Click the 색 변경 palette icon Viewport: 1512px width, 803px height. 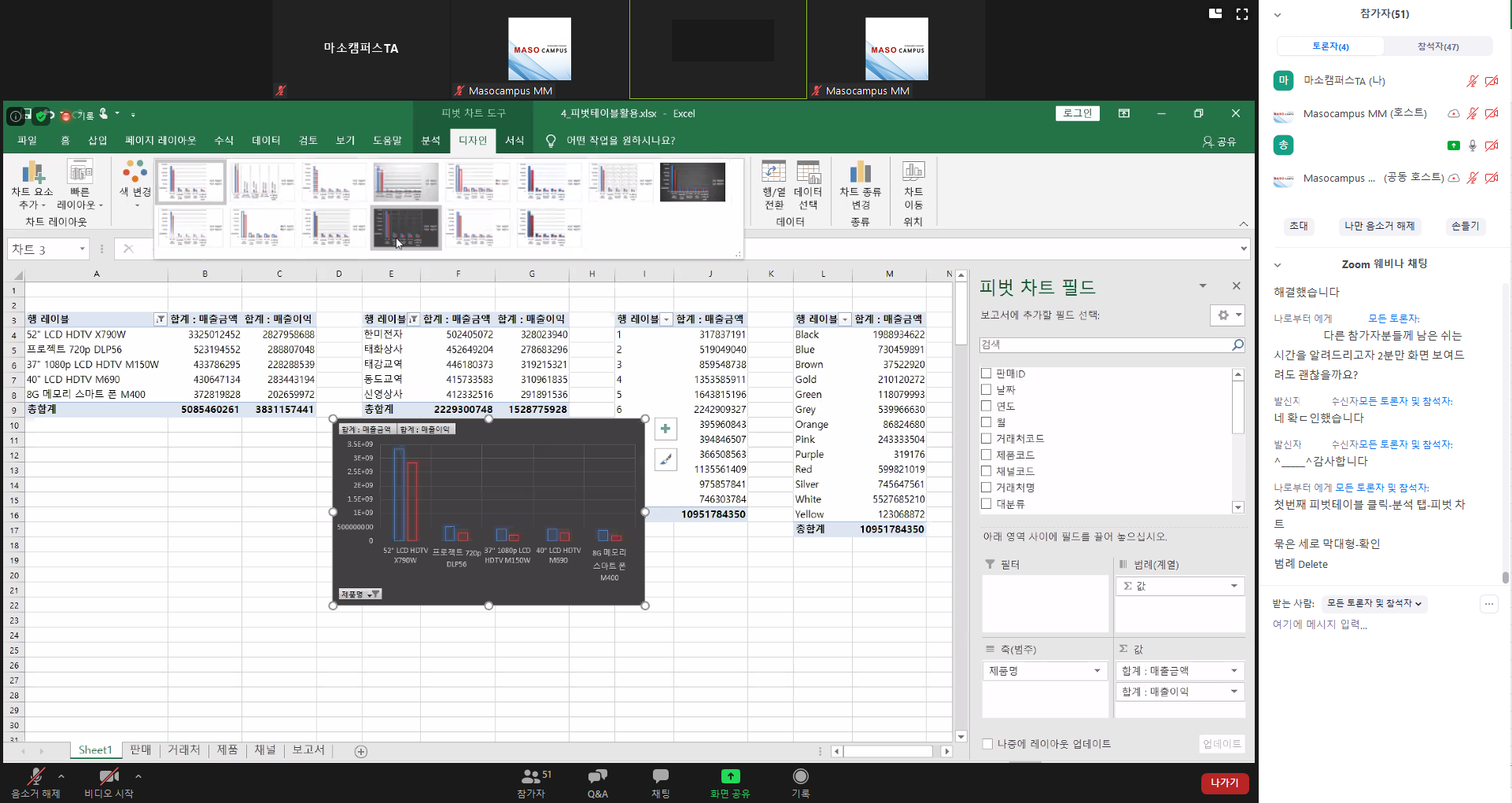tap(135, 173)
